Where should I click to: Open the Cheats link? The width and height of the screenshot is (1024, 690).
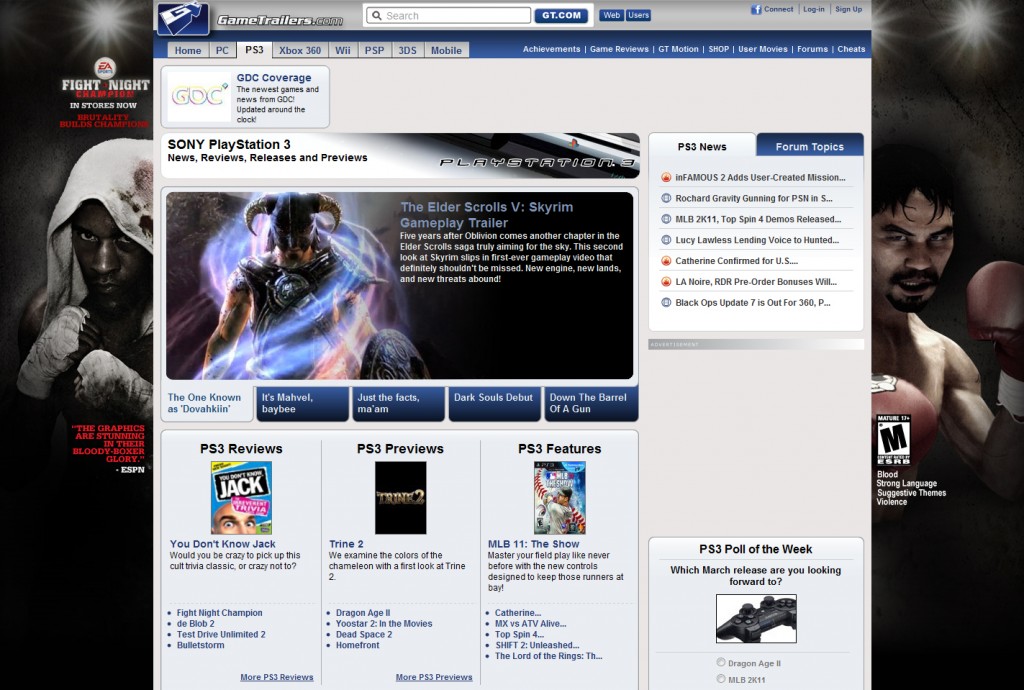tap(851, 49)
